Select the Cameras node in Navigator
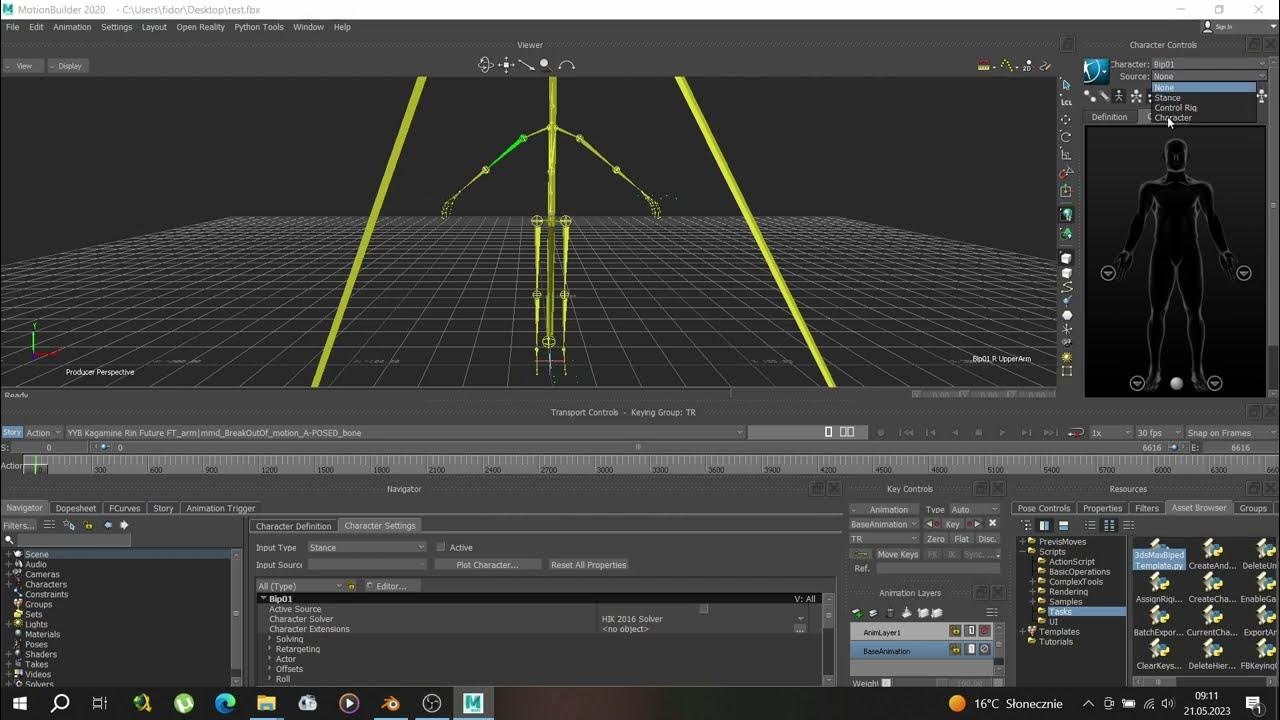This screenshot has width=1280, height=720. pyautogui.click(x=42, y=574)
